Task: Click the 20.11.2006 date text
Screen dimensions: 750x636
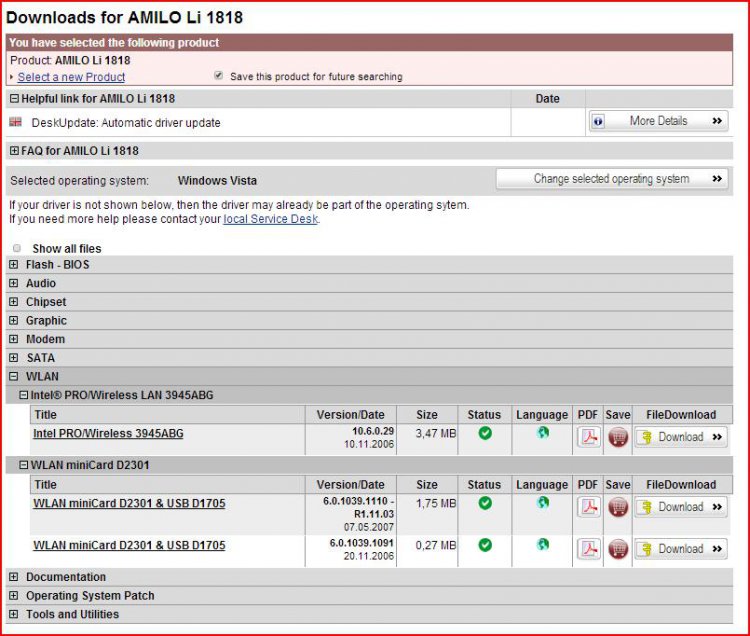Action: [369, 556]
